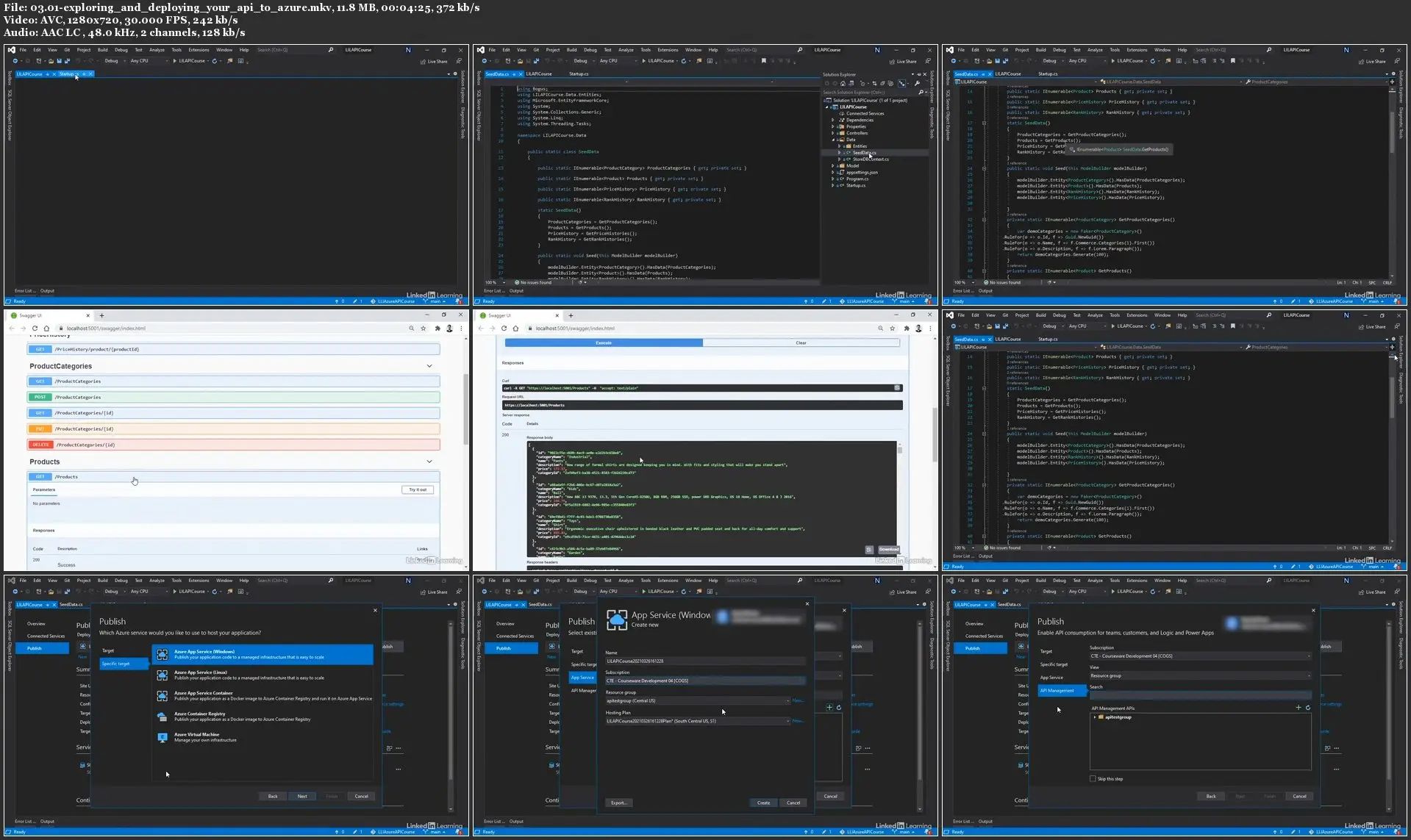Click the API Management Search field
1411x840 pixels.
click(1199, 694)
